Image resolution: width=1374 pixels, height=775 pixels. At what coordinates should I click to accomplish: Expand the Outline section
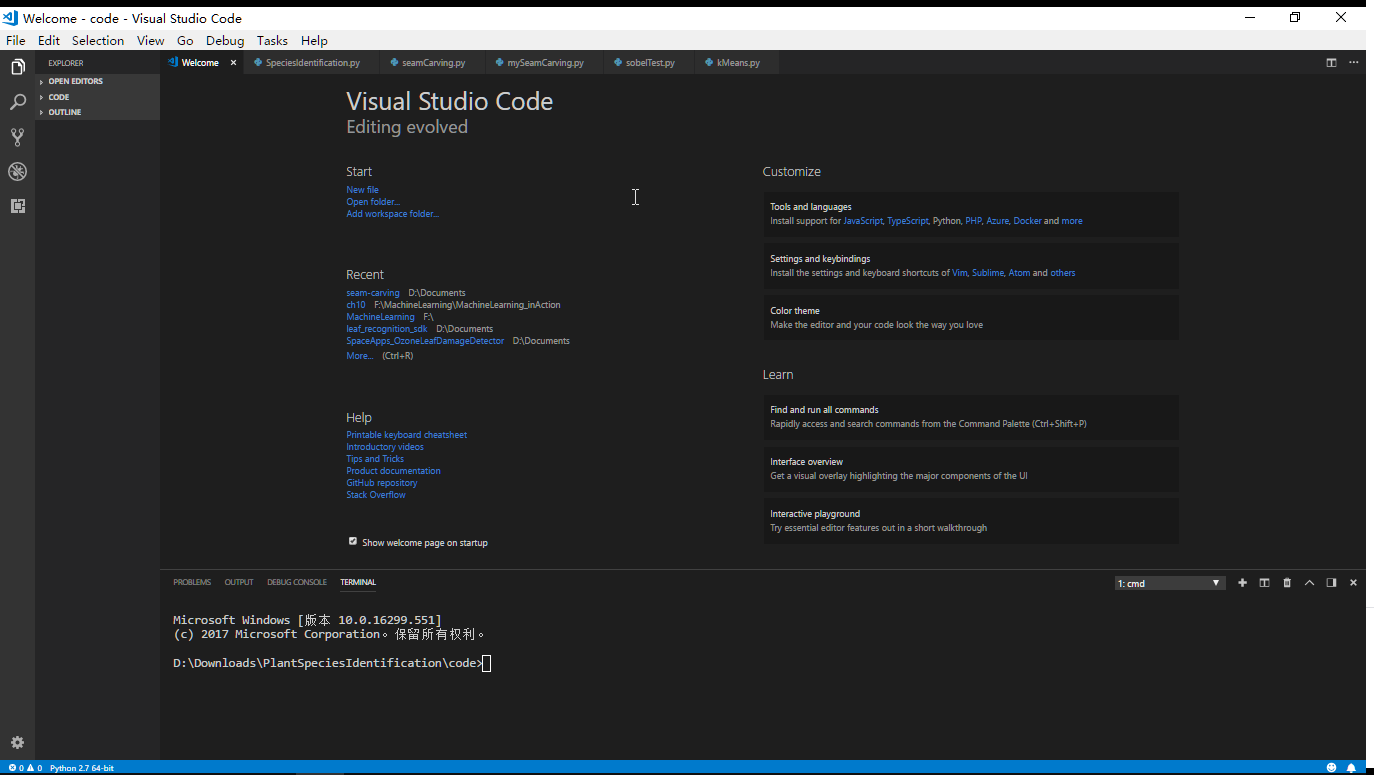(97, 112)
